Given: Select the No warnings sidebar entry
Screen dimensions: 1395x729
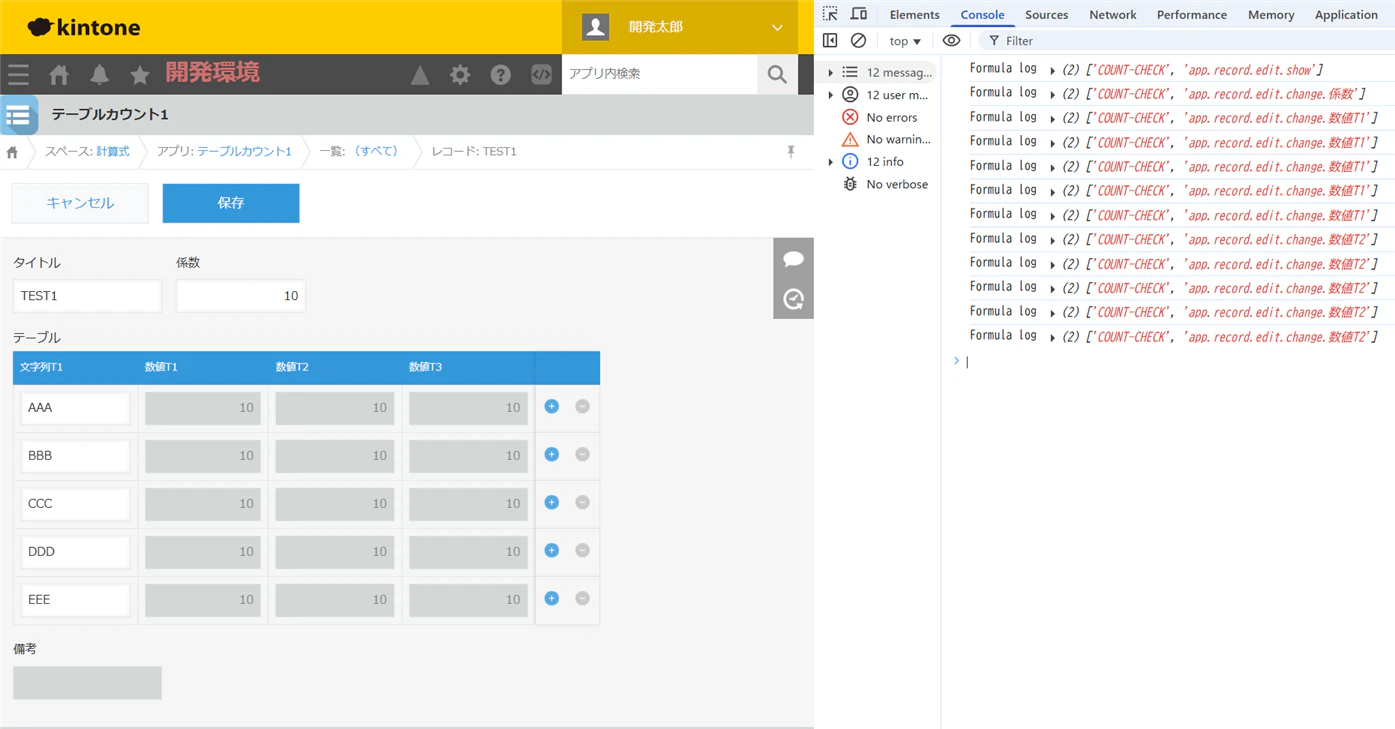Looking at the screenshot, I should (886, 140).
